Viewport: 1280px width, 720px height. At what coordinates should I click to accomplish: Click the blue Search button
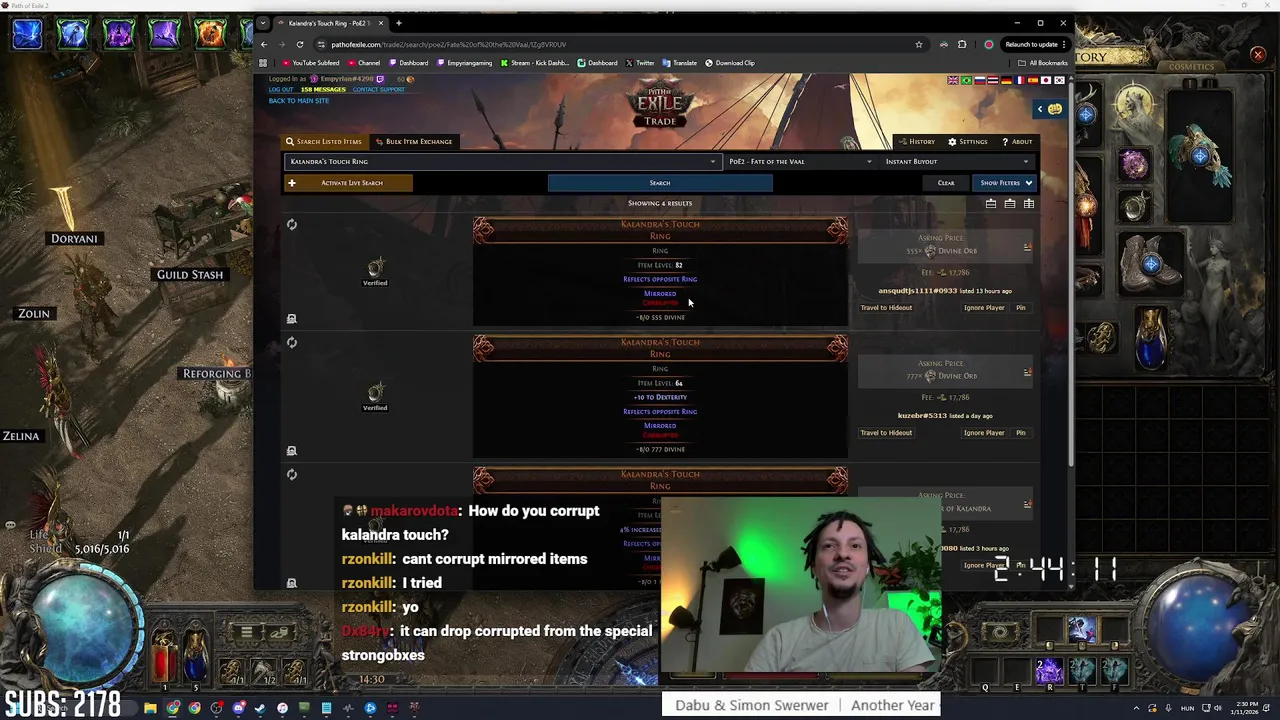[x=660, y=183]
